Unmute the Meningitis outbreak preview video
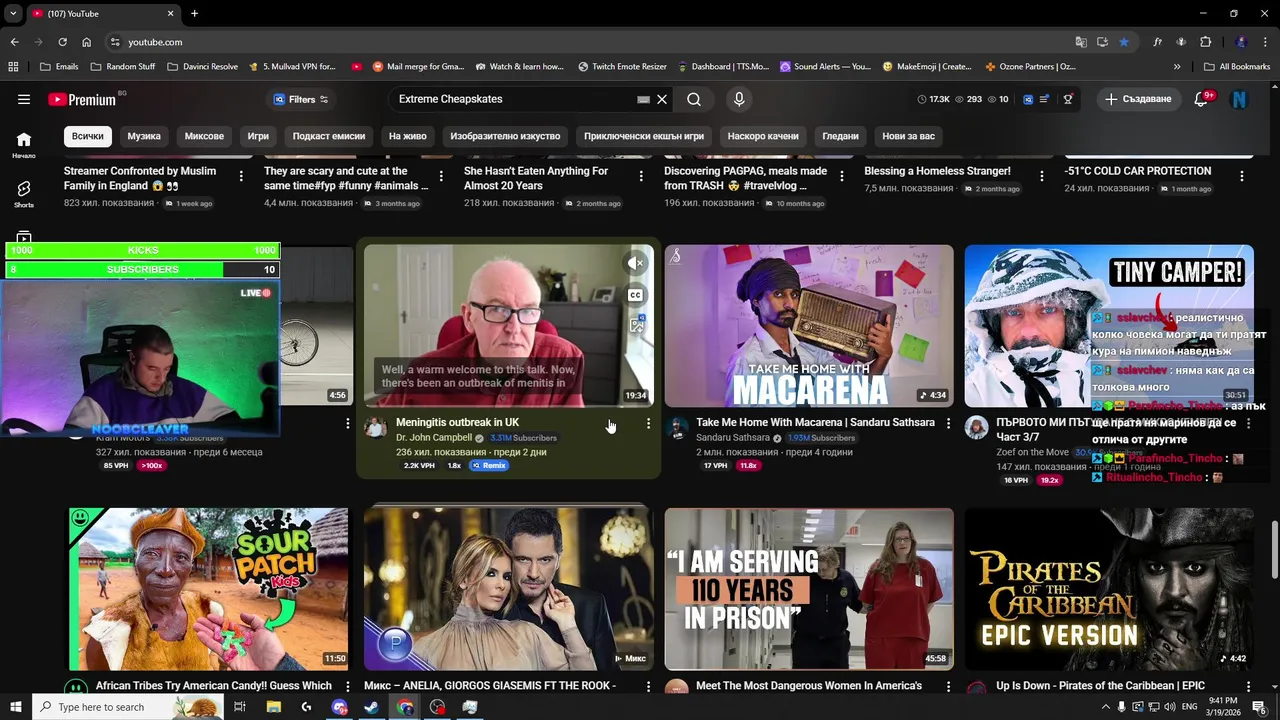 (635, 263)
